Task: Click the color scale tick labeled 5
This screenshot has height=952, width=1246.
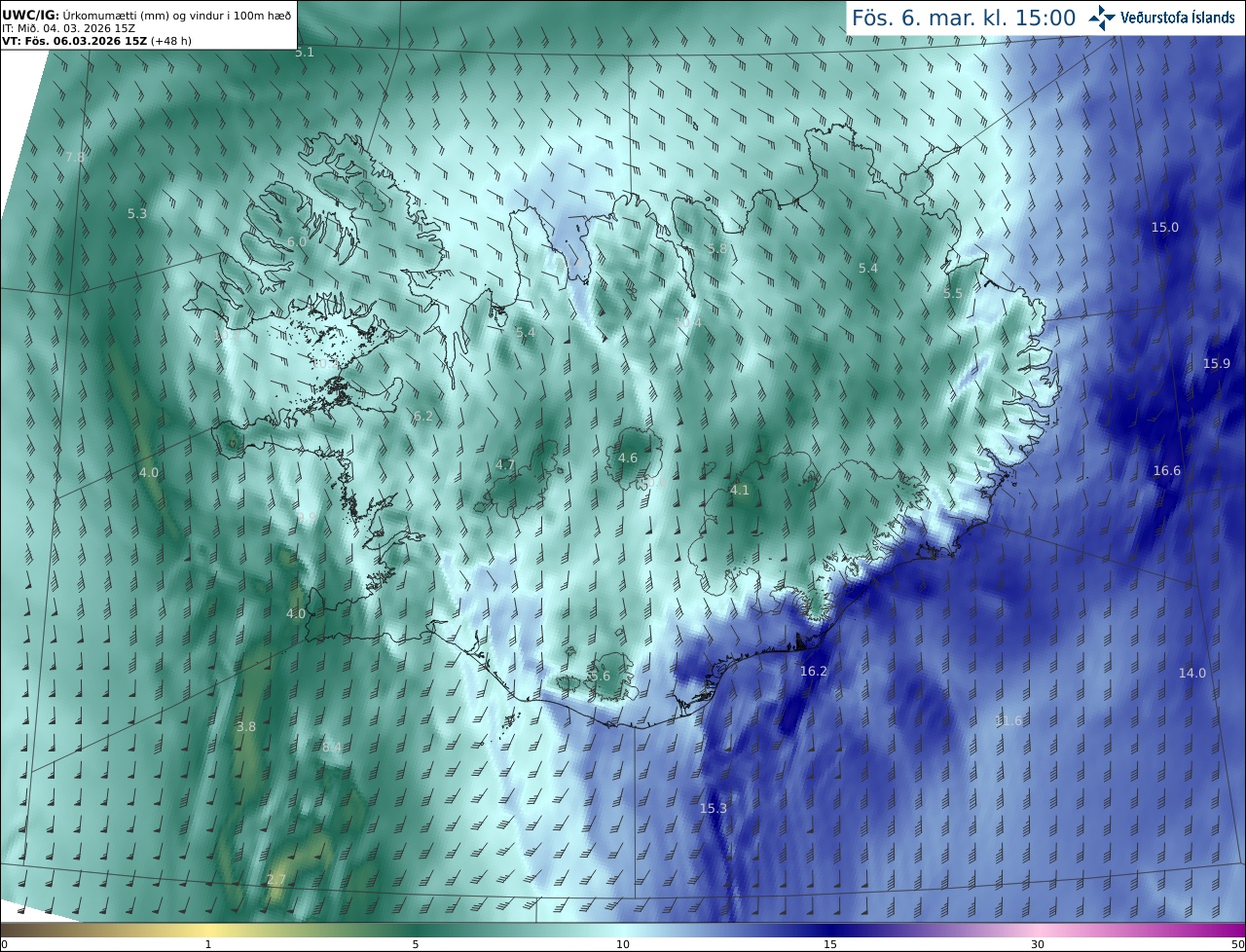Action: [x=416, y=944]
